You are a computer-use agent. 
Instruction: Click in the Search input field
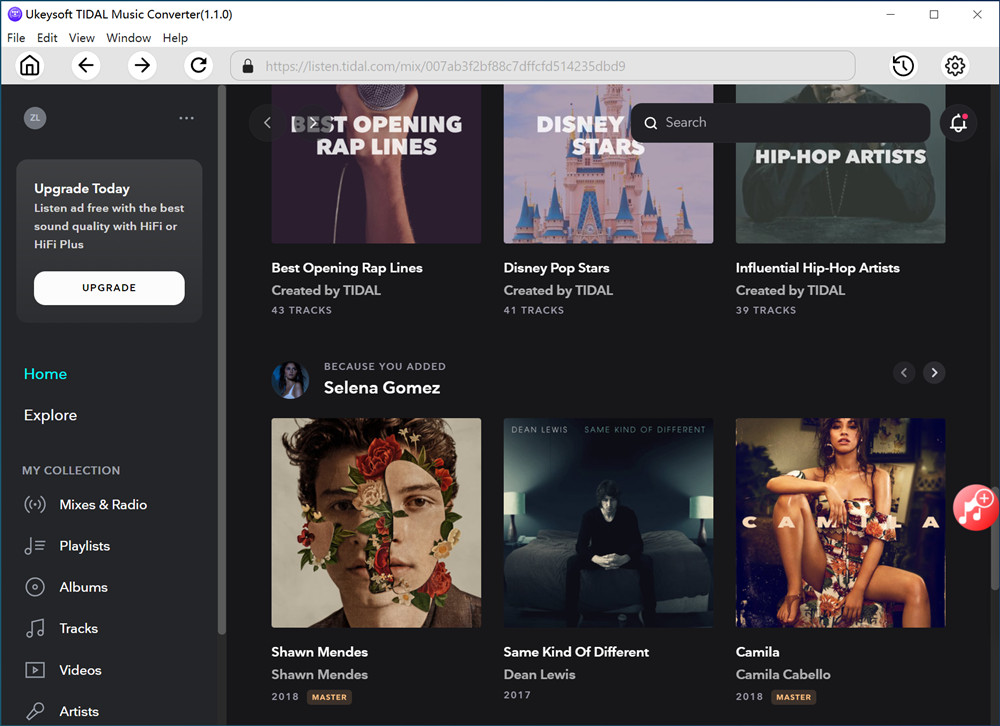click(x=781, y=122)
